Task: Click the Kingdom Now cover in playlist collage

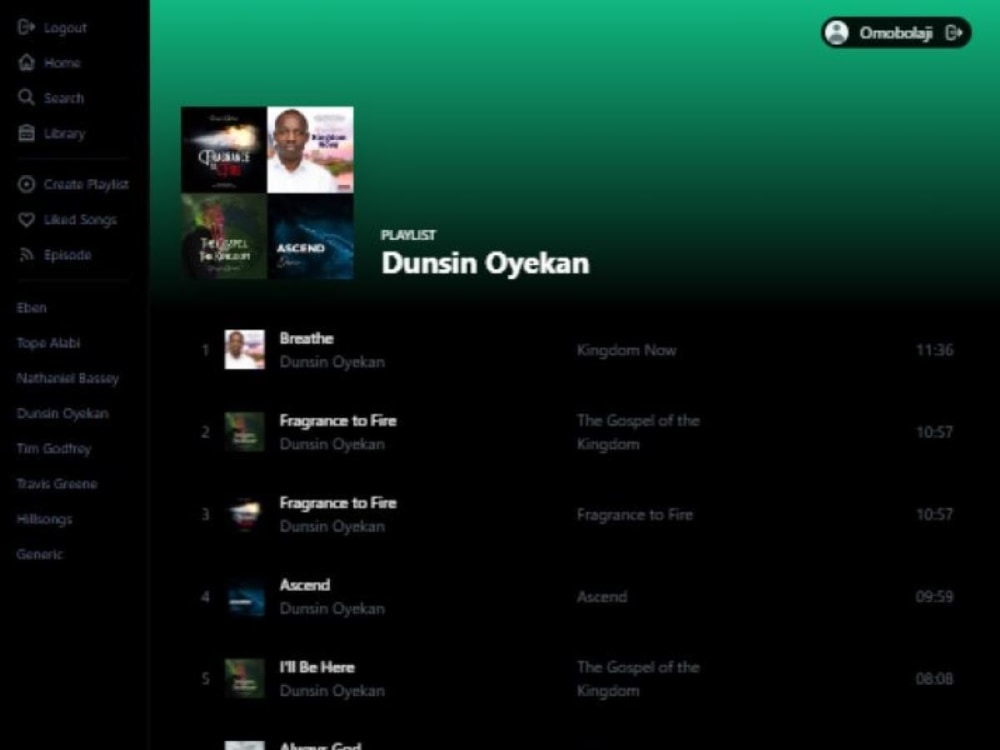Action: coord(310,150)
